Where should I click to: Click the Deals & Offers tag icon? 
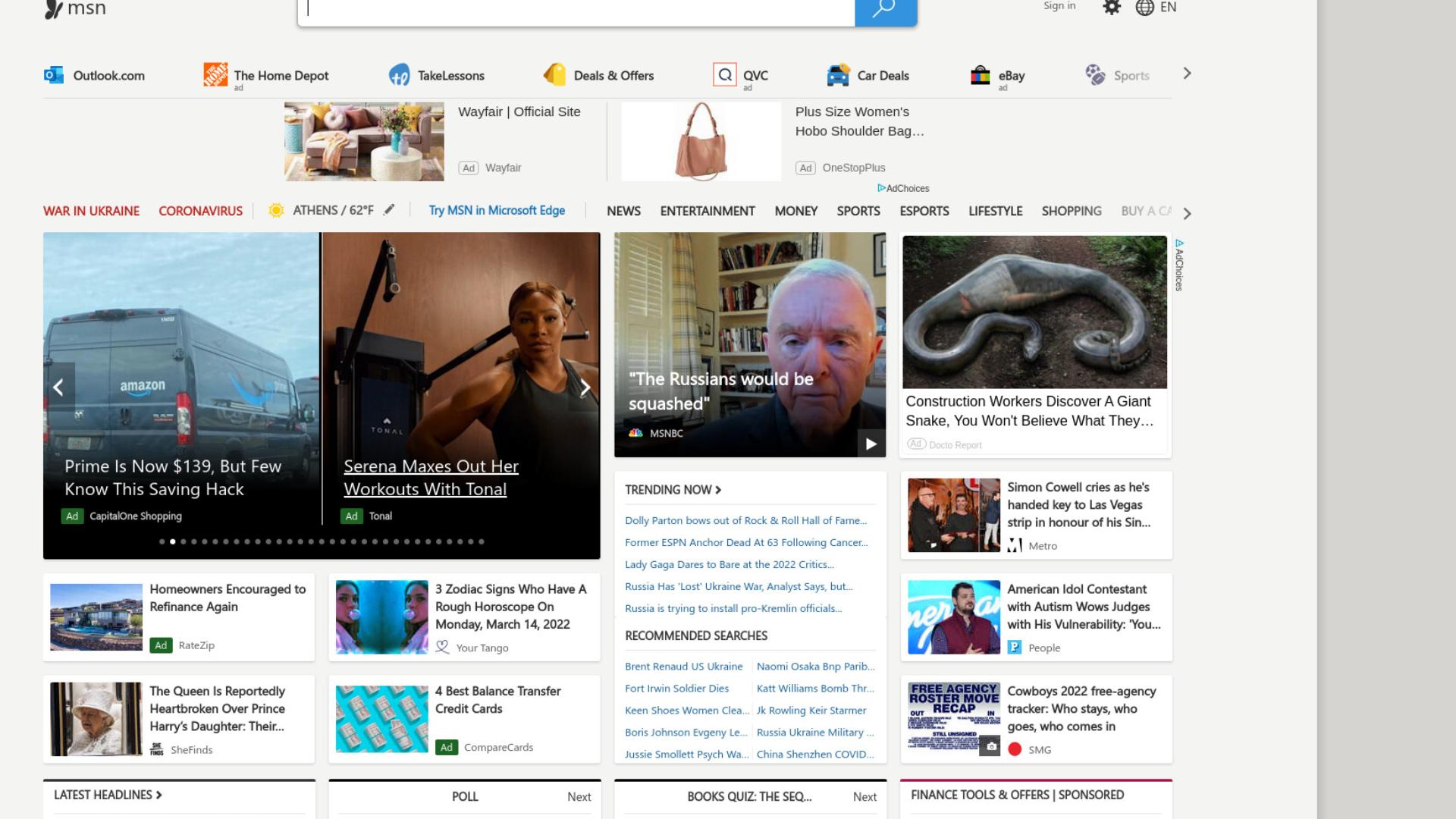(x=554, y=74)
